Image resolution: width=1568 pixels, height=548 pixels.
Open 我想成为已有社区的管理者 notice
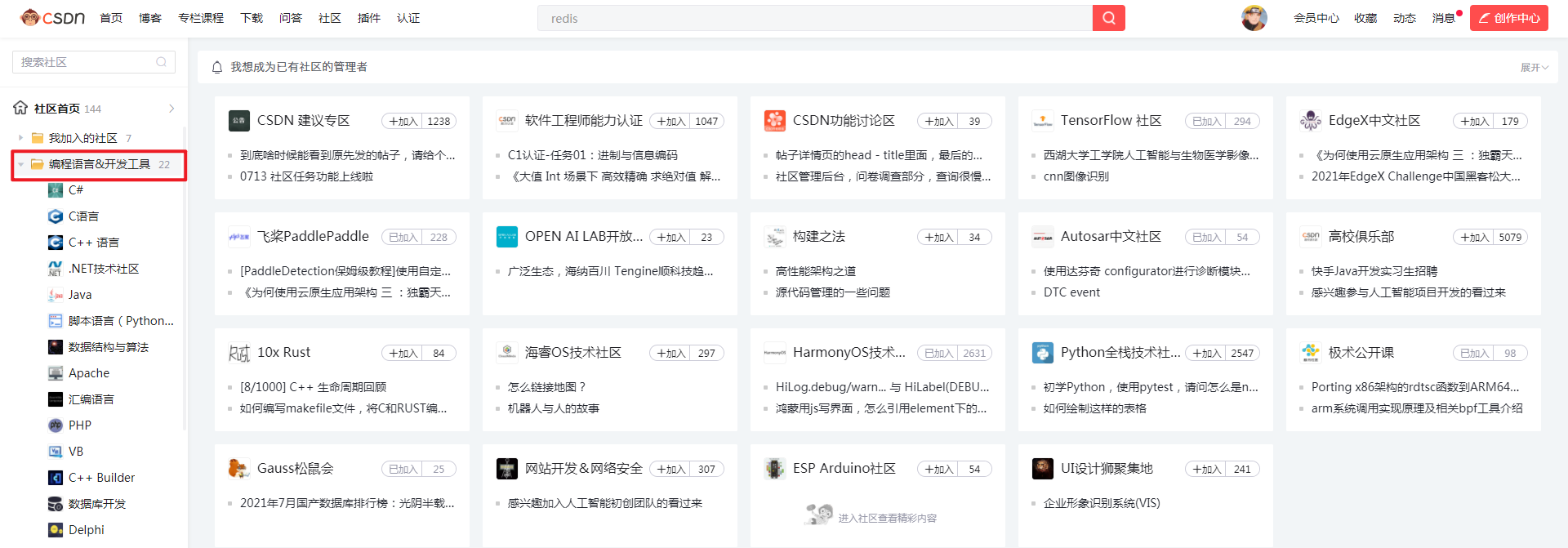[x=299, y=67]
